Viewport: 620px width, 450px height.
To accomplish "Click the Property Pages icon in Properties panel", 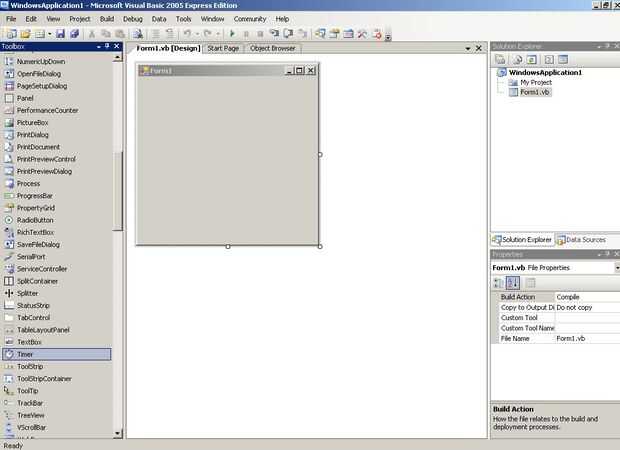I will click(x=530, y=283).
